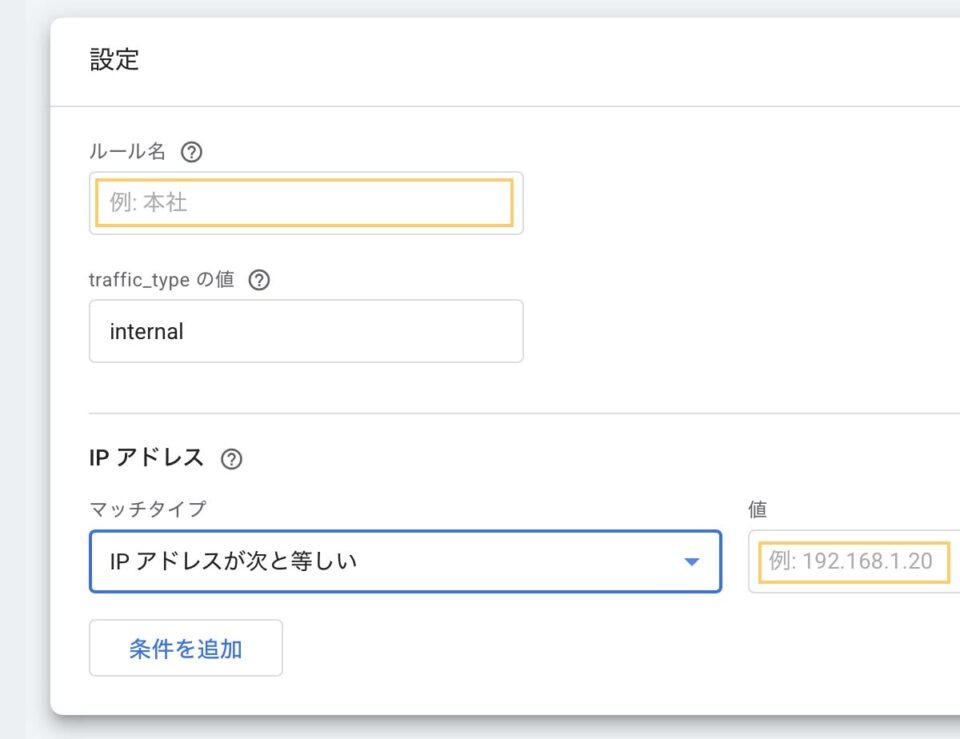Click the ルール名 label text
This screenshot has width=960, height=739.
(x=128, y=152)
